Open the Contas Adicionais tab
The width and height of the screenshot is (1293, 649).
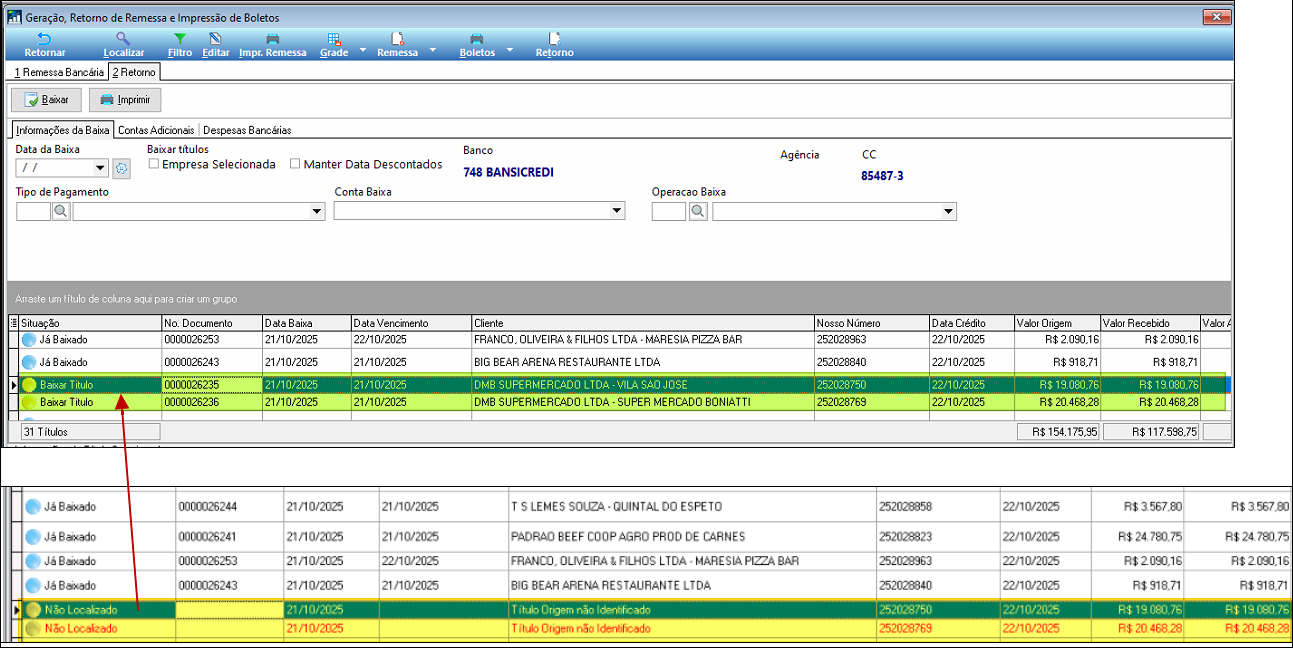point(157,130)
